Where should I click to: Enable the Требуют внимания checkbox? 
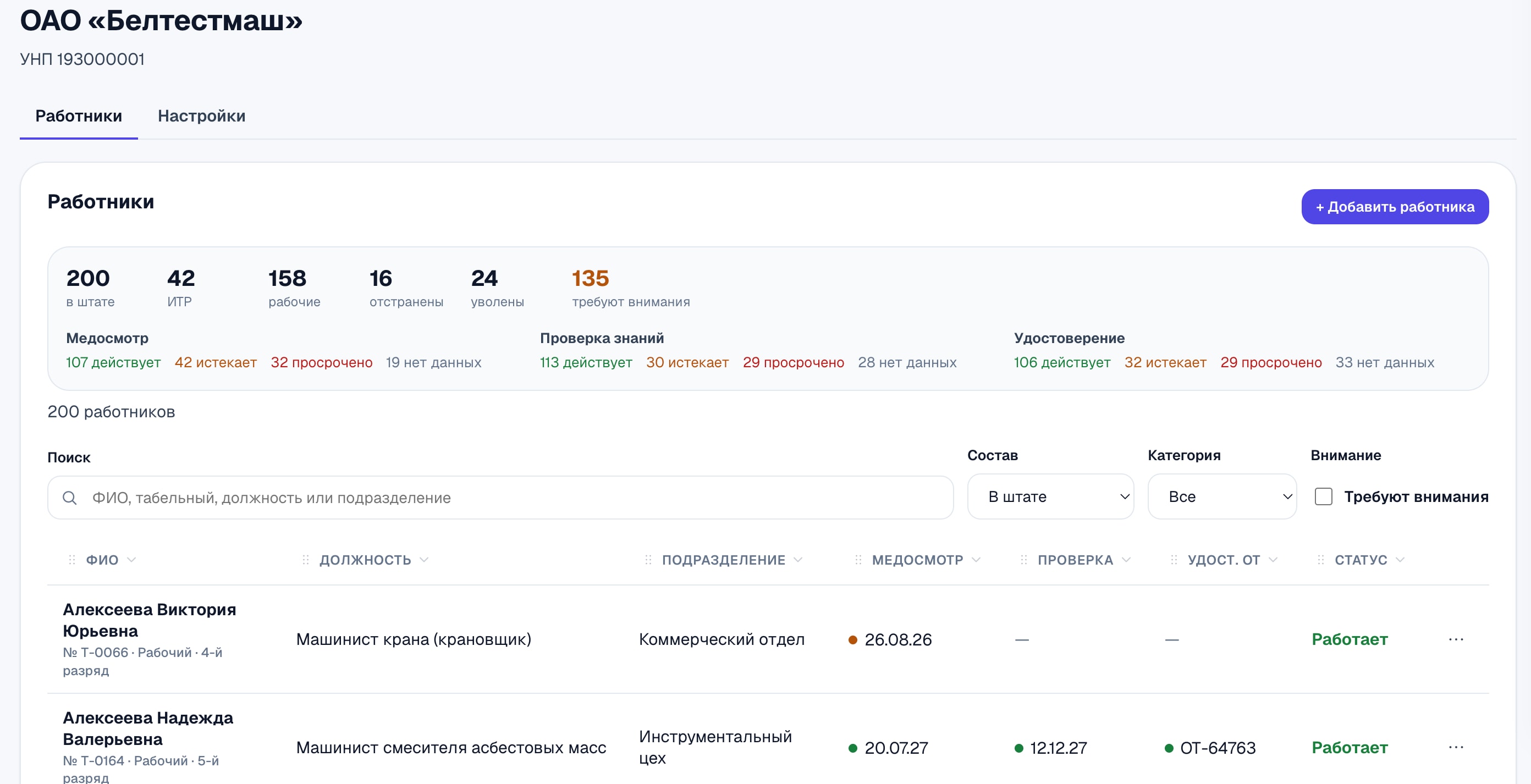[x=1324, y=496]
